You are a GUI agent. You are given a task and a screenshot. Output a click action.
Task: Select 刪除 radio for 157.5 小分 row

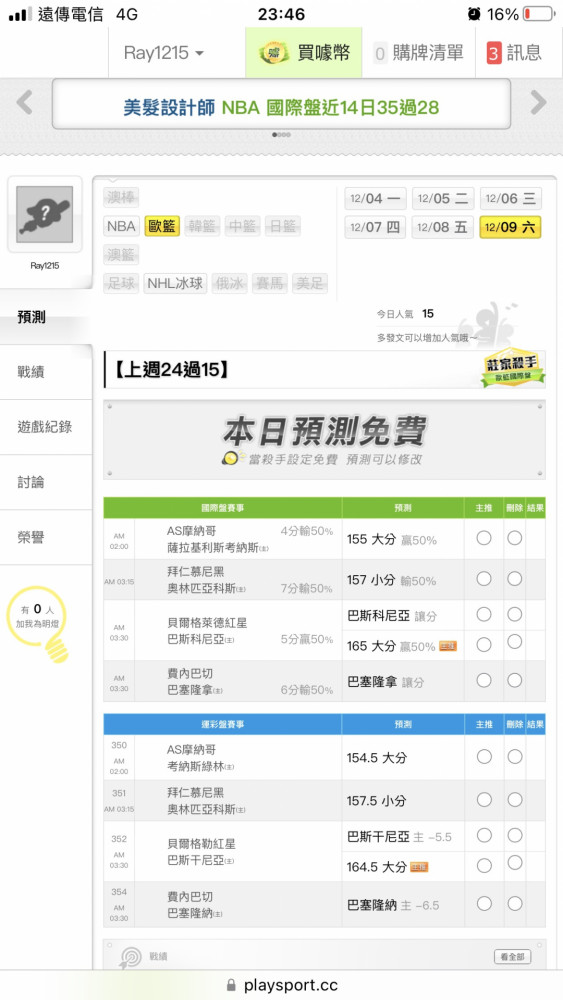pos(515,799)
